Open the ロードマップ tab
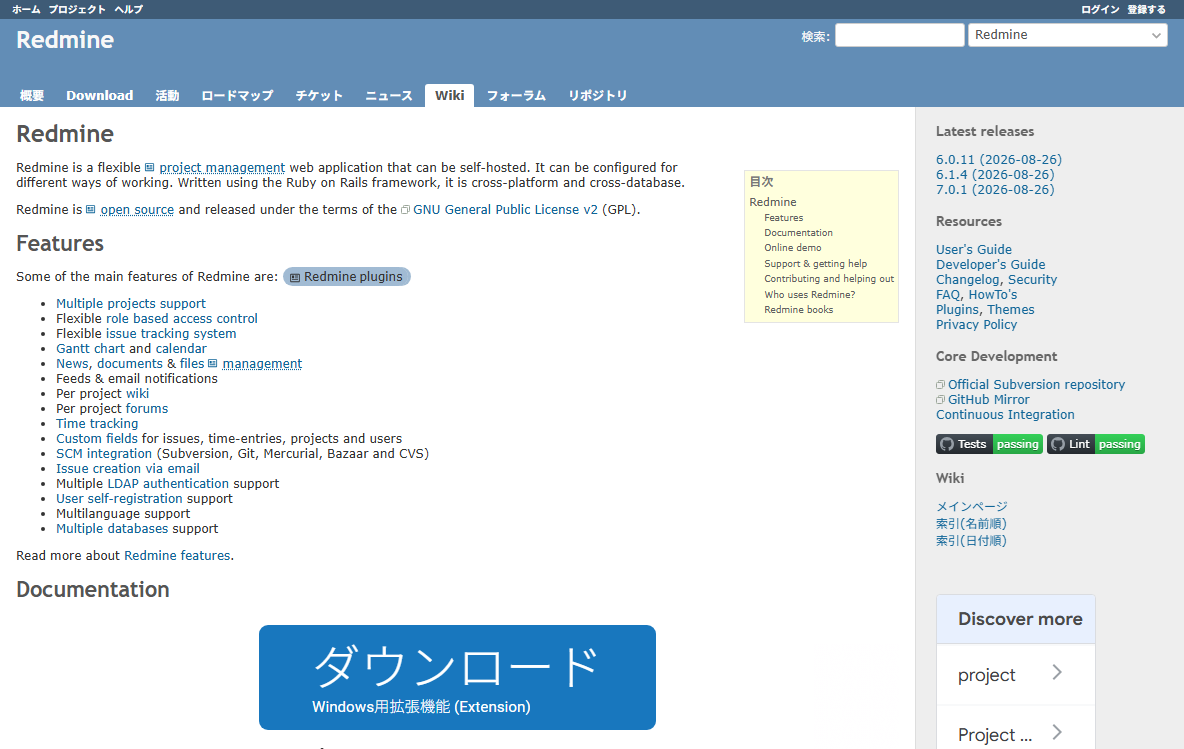The height and width of the screenshot is (749, 1184). (237, 95)
